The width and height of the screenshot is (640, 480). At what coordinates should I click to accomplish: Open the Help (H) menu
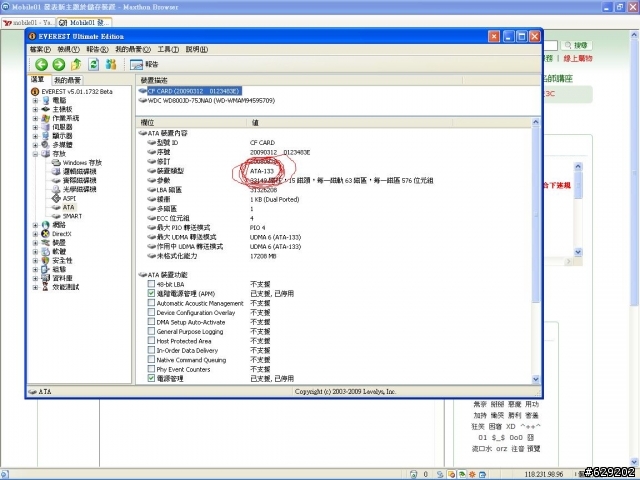(x=197, y=49)
